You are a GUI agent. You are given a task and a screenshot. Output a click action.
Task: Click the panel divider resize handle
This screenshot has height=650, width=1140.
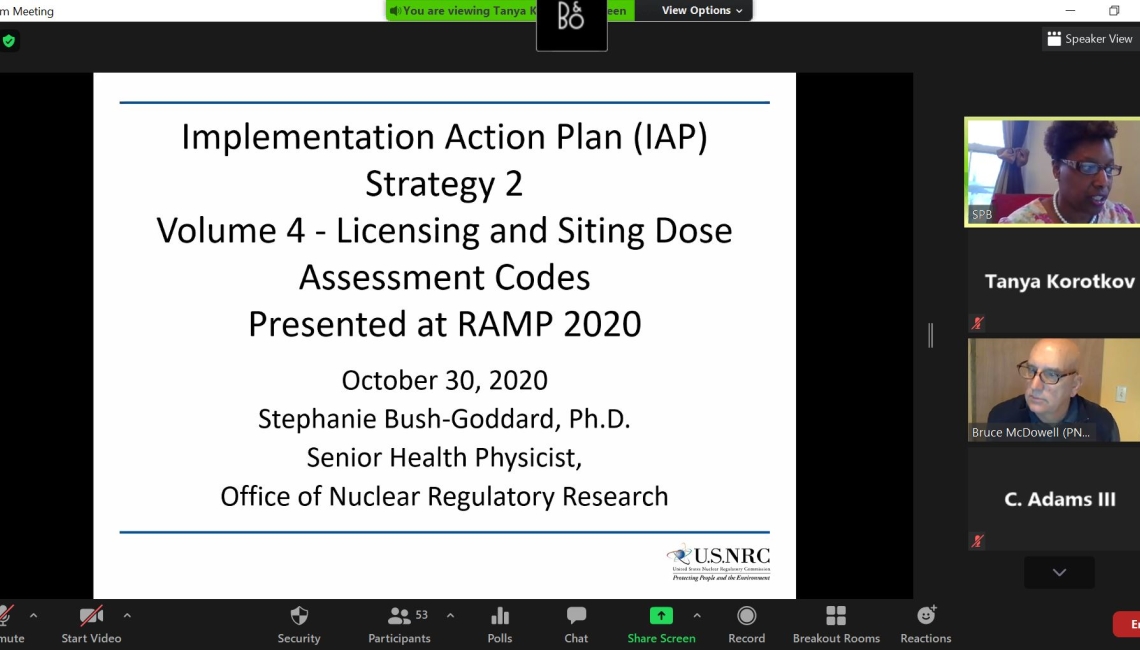[x=930, y=336]
